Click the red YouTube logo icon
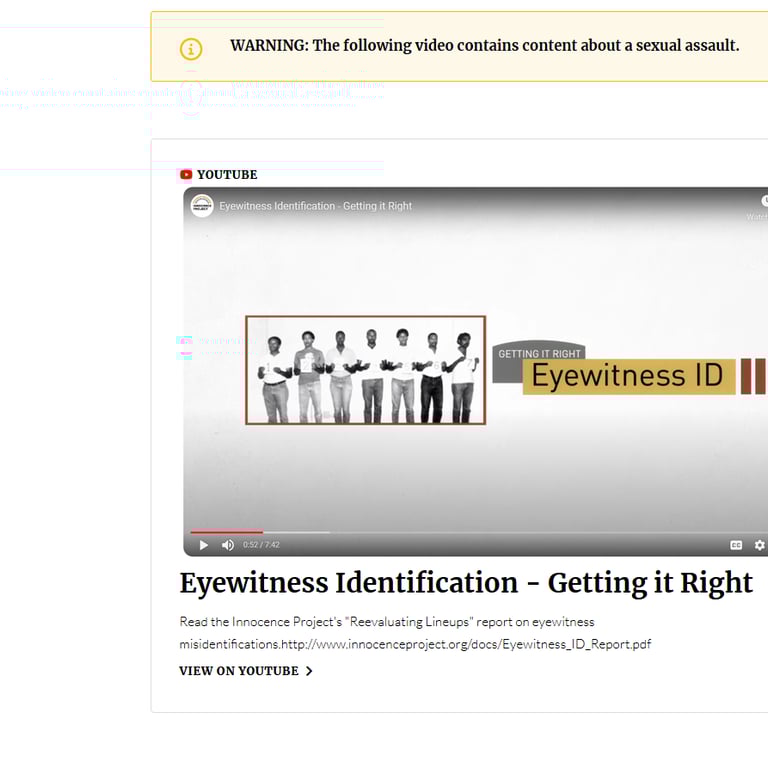 (x=186, y=174)
